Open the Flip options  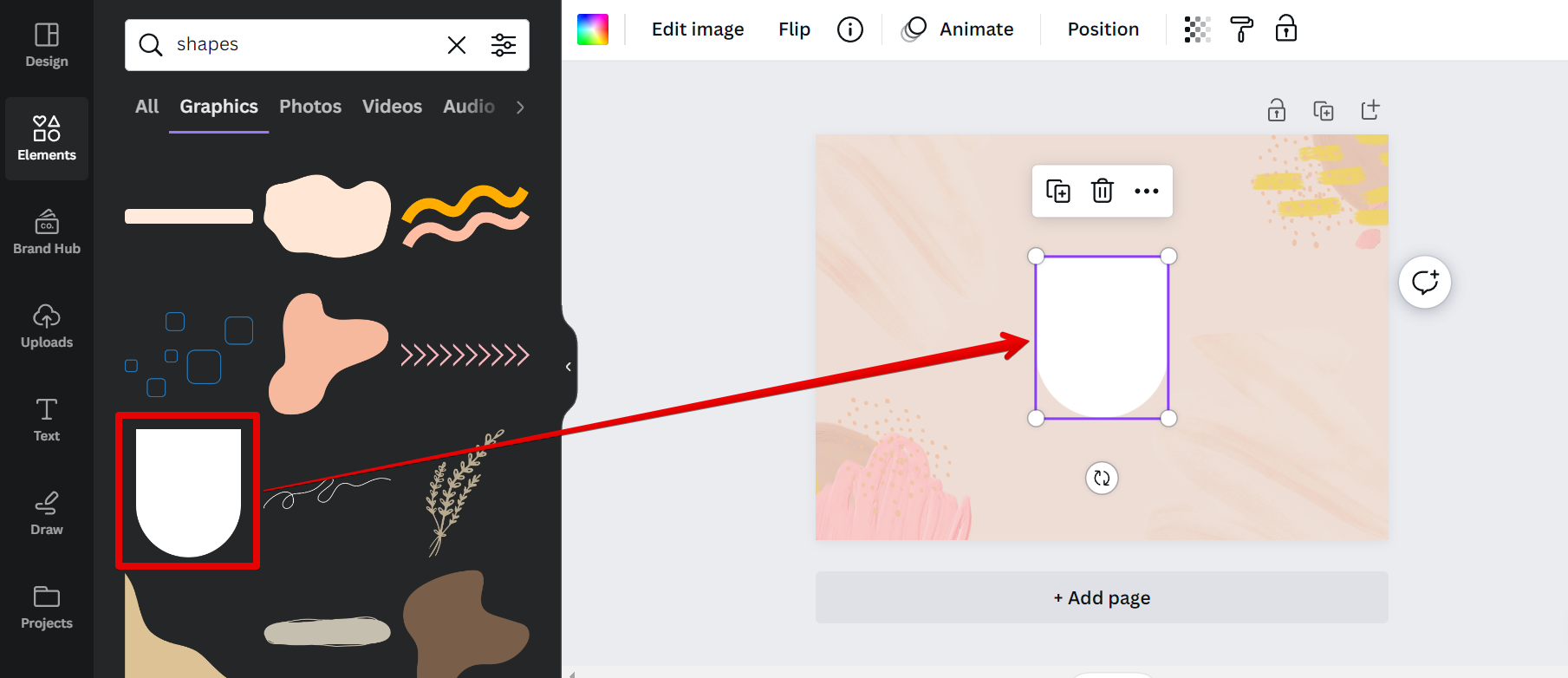click(x=794, y=29)
